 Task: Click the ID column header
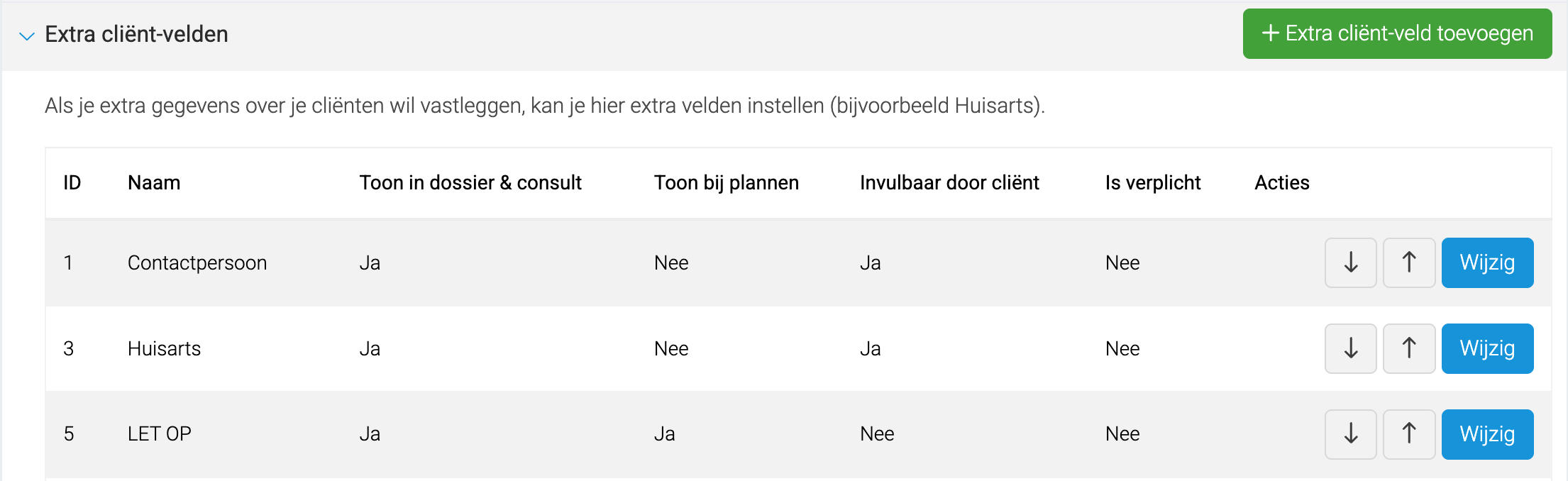pos(72,182)
